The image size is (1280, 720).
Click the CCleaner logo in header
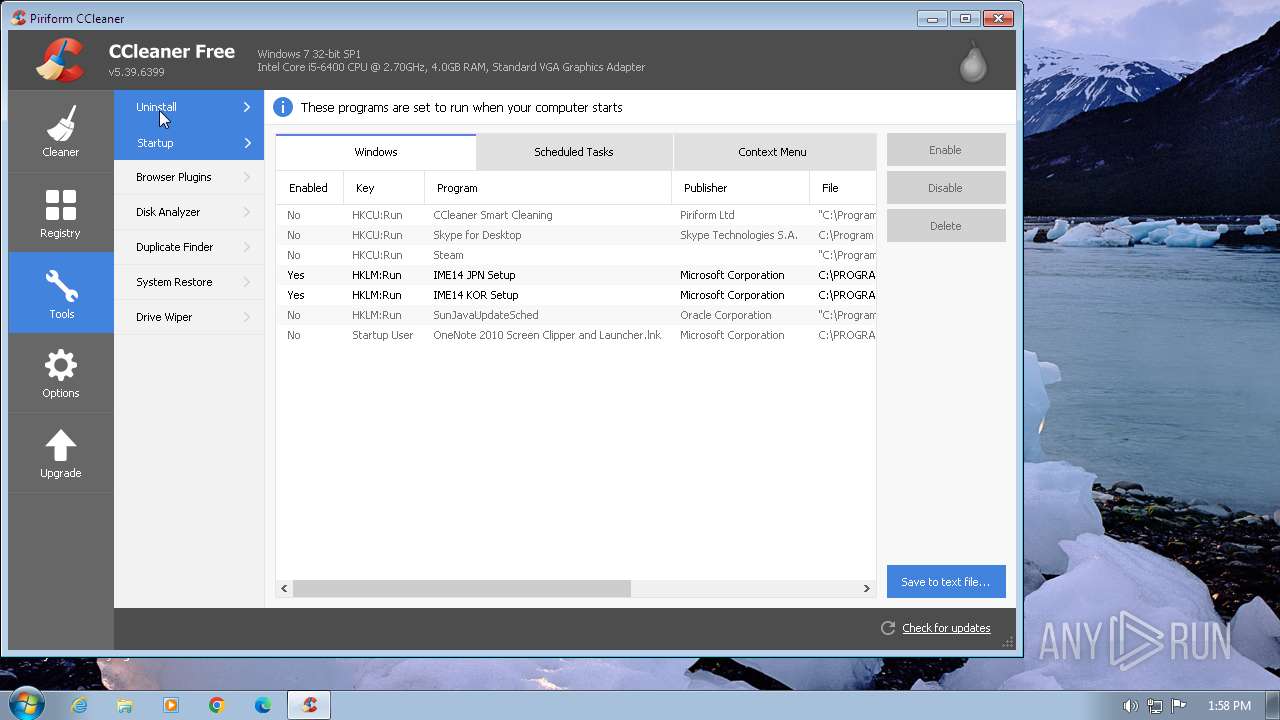[60, 59]
